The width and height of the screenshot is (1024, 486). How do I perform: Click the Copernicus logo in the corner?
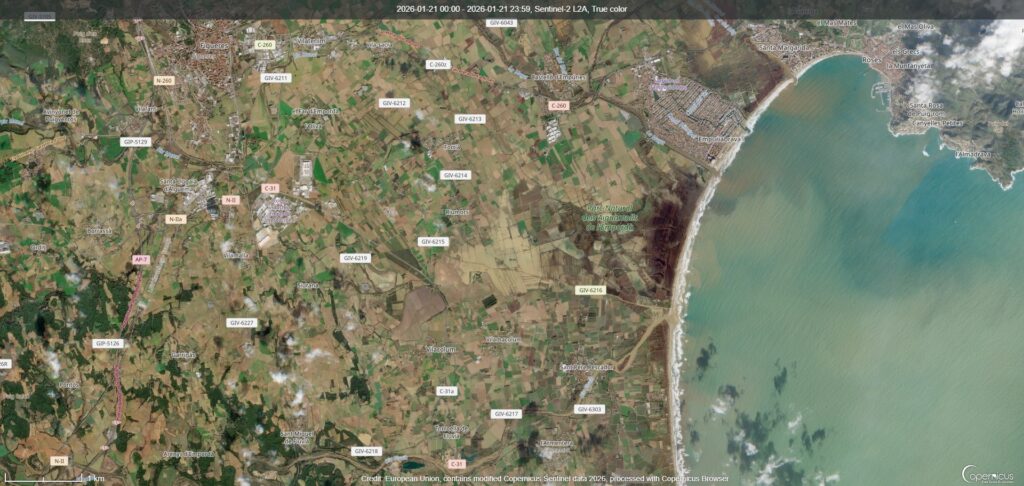(987, 473)
